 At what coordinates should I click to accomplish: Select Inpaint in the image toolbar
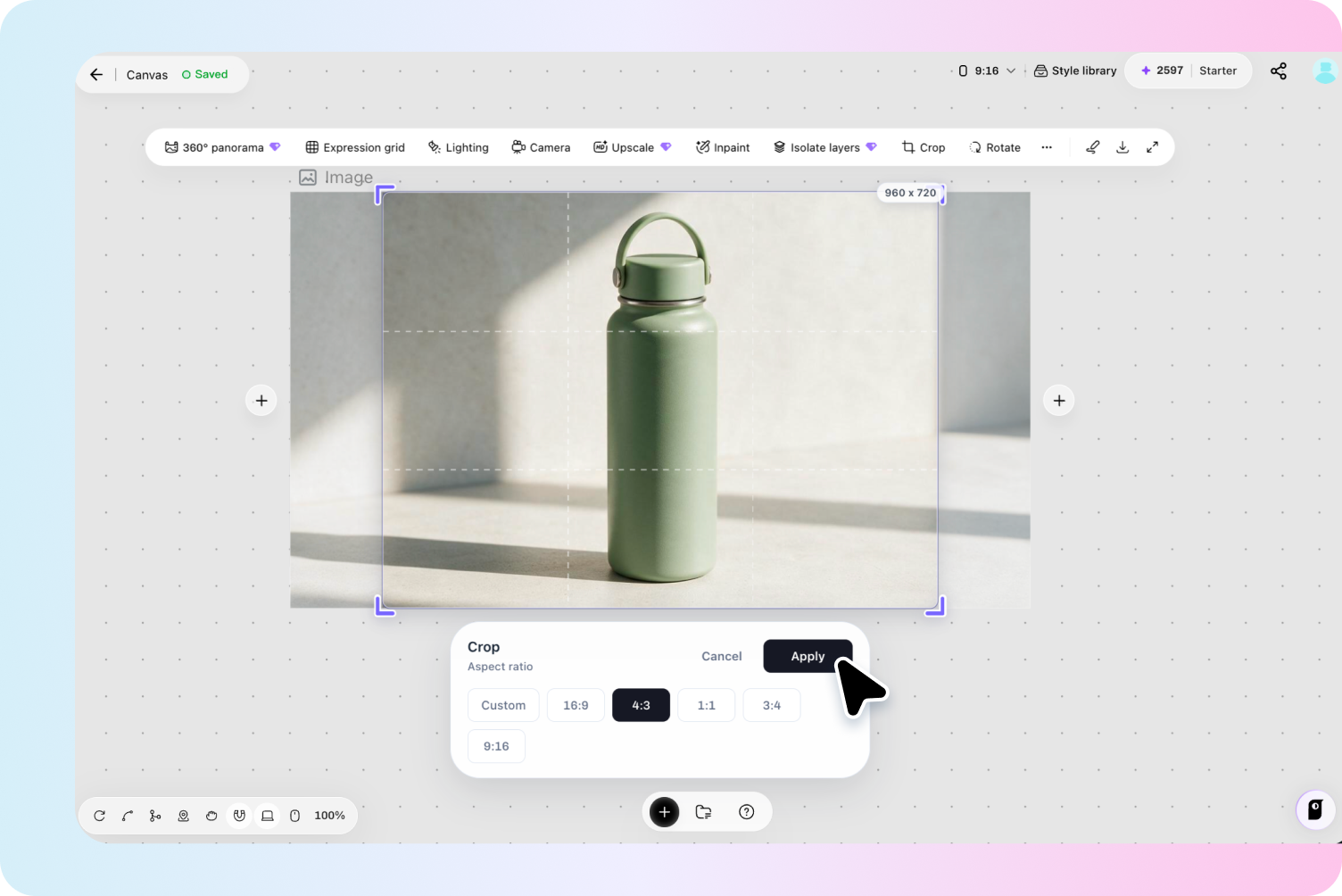tap(723, 147)
